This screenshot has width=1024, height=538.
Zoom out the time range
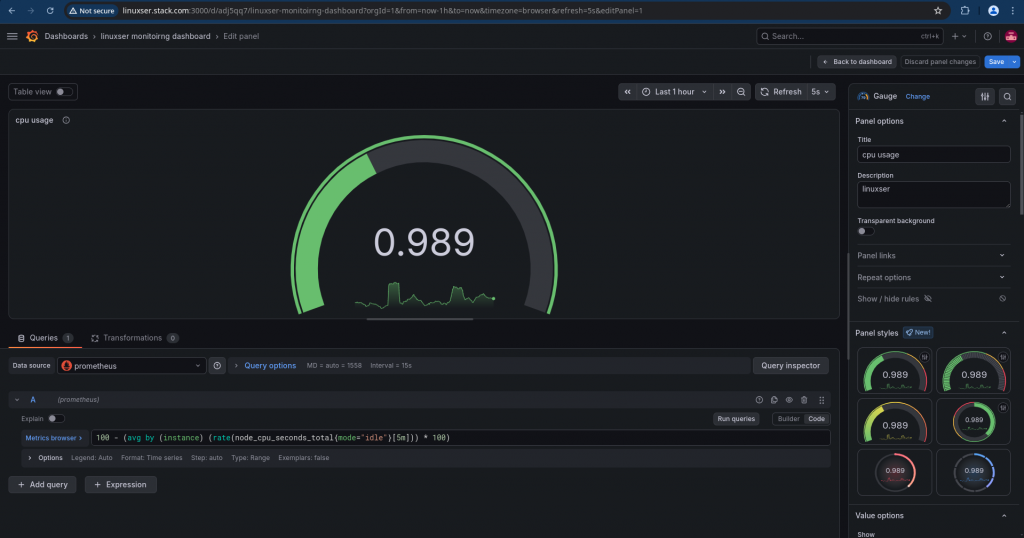(x=741, y=92)
